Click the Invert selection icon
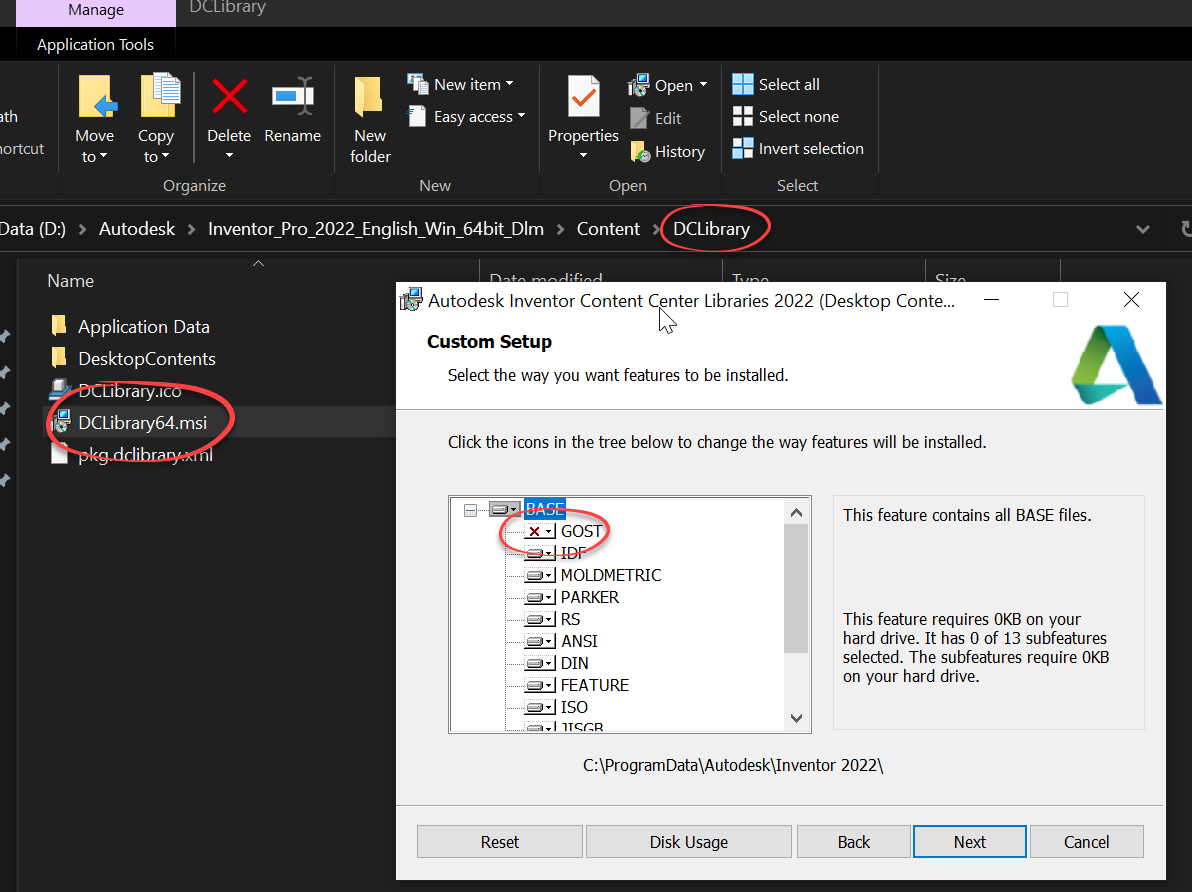Viewport: 1192px width, 892px height. click(743, 148)
